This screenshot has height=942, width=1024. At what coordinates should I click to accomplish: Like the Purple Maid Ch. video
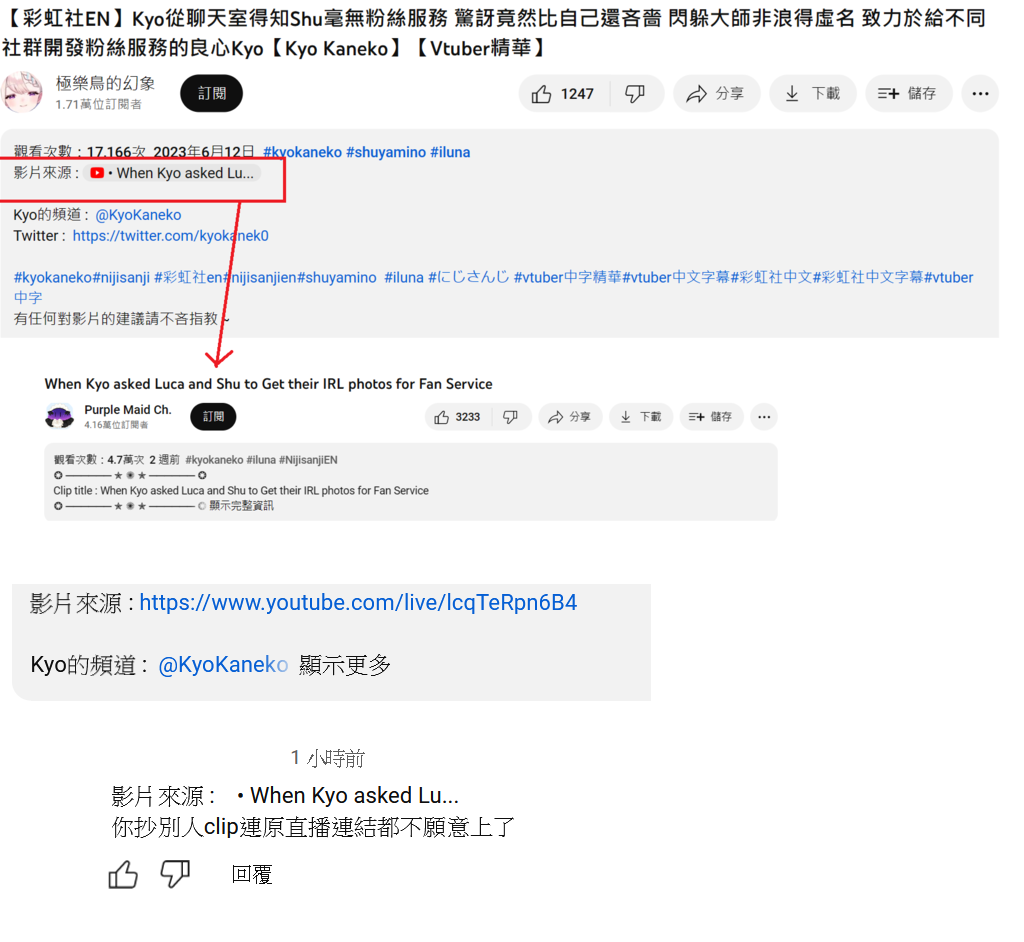click(x=458, y=417)
